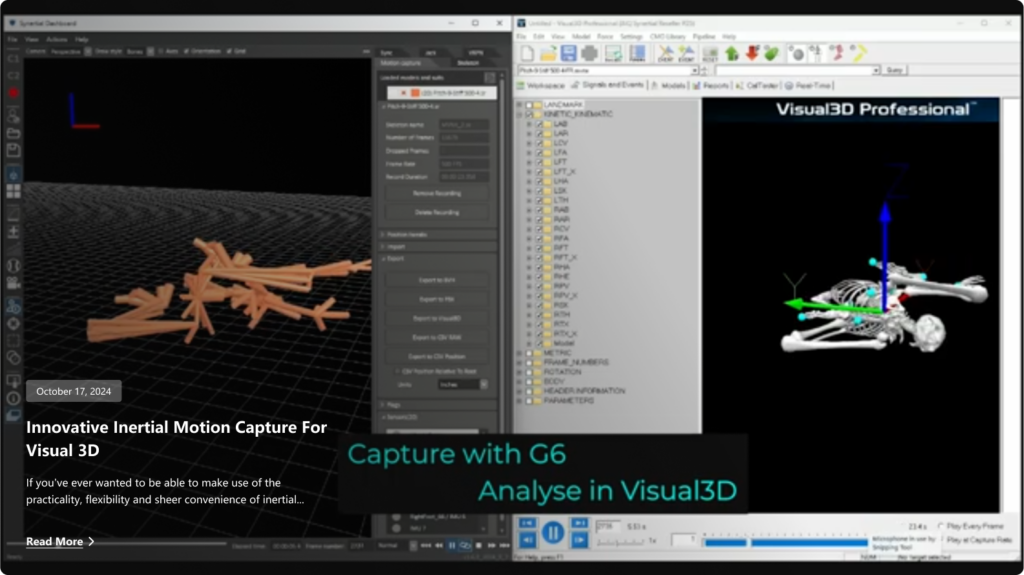Click the Export to Visual3D button
The width and height of the screenshot is (1024, 575).
(x=435, y=318)
